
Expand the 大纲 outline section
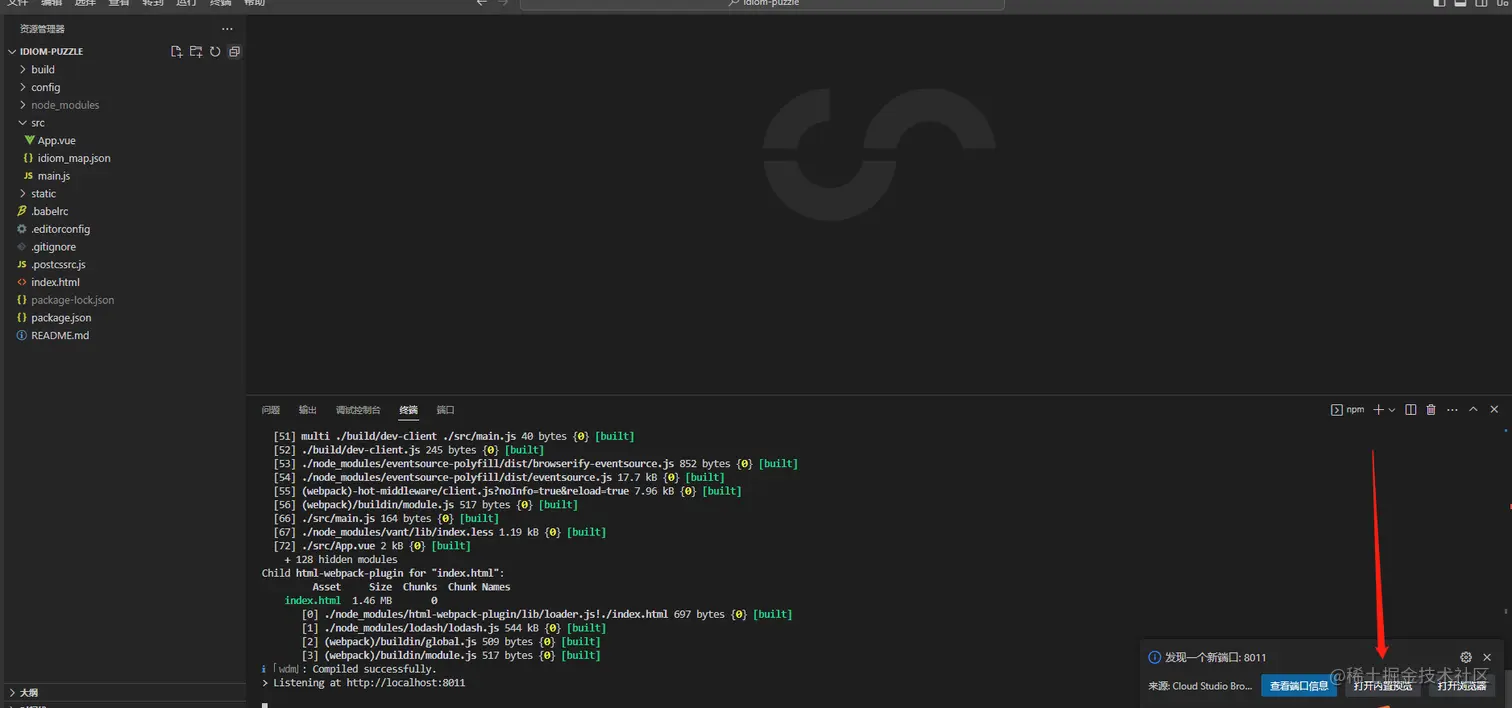point(123,692)
